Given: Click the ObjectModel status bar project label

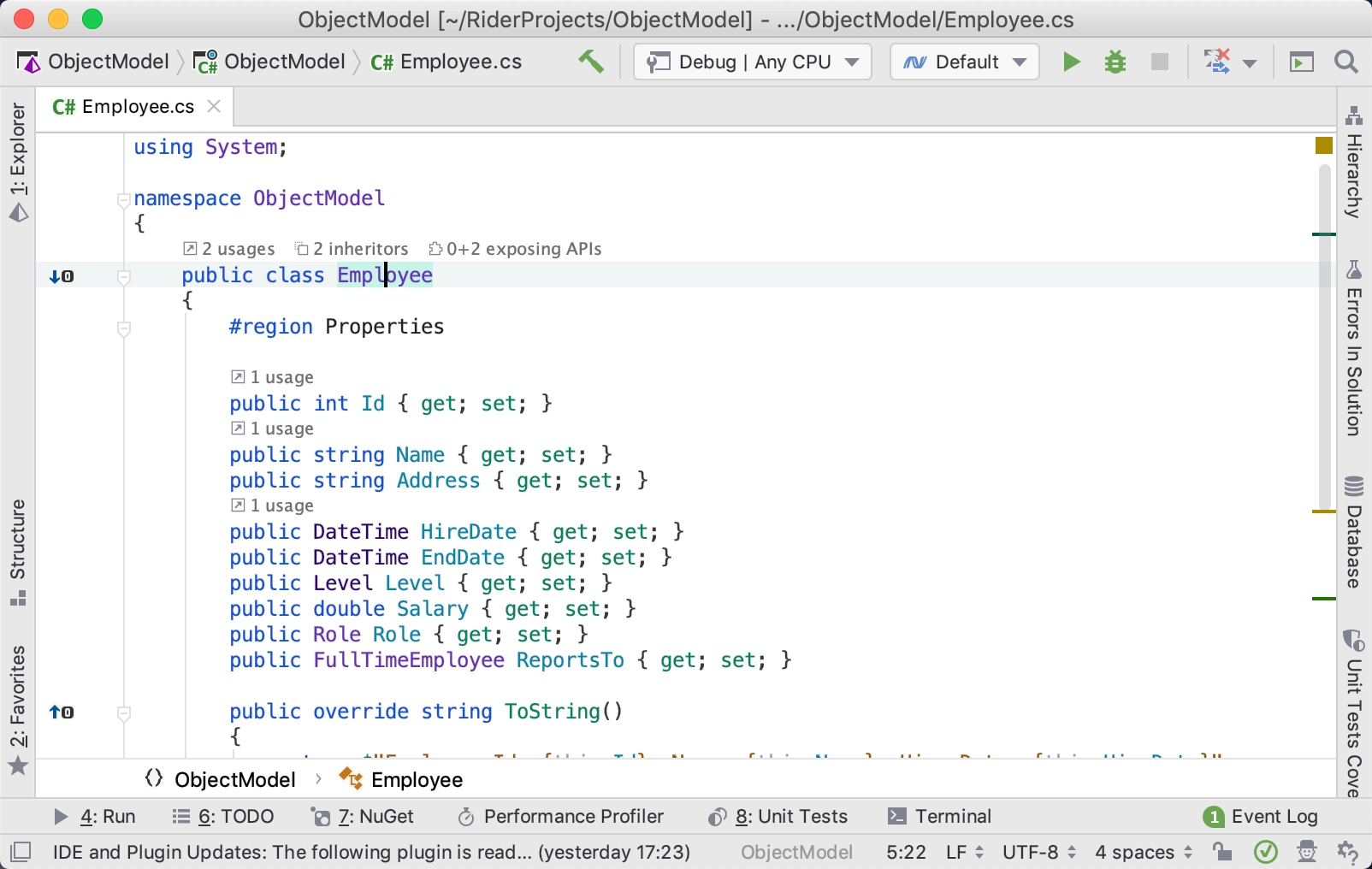Looking at the screenshot, I should click(x=796, y=852).
